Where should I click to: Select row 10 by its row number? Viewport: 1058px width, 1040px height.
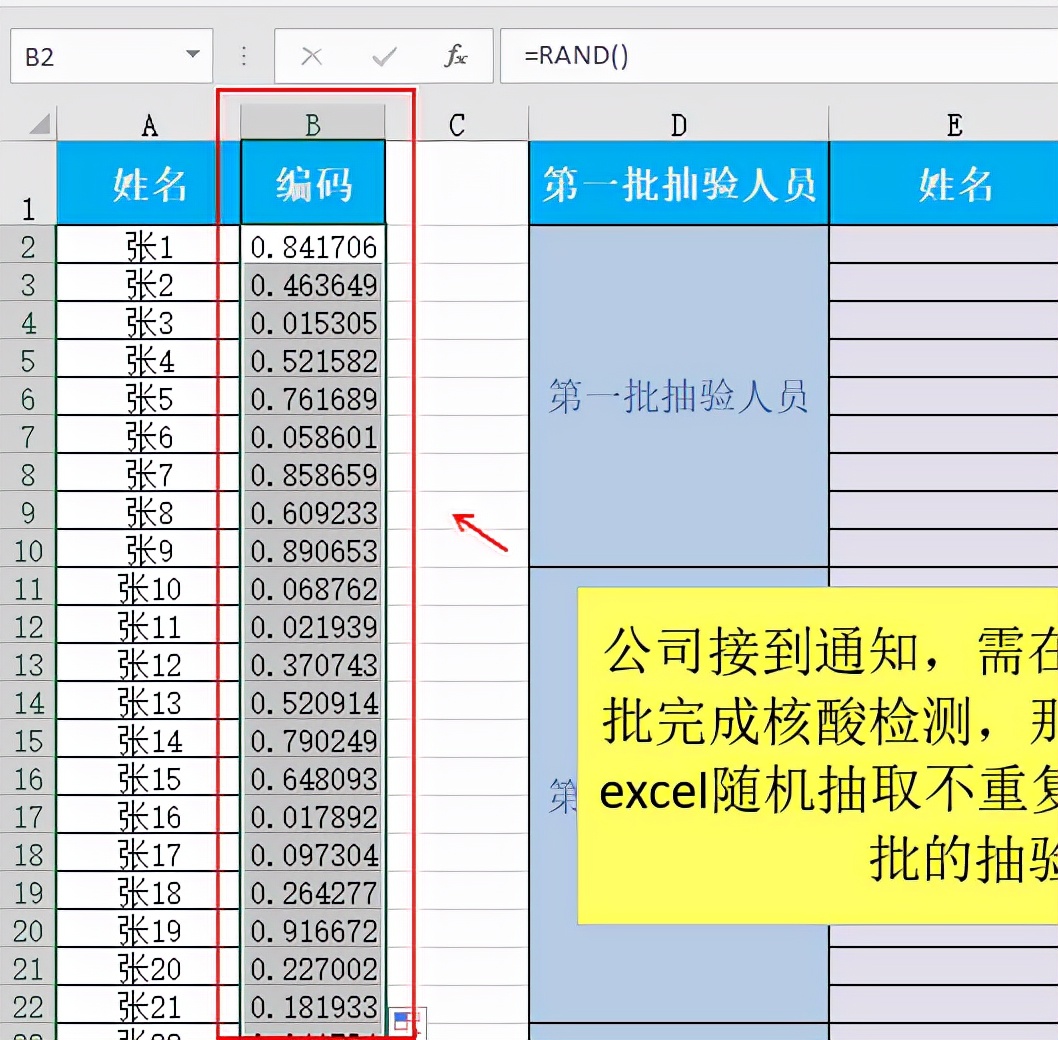(27, 551)
